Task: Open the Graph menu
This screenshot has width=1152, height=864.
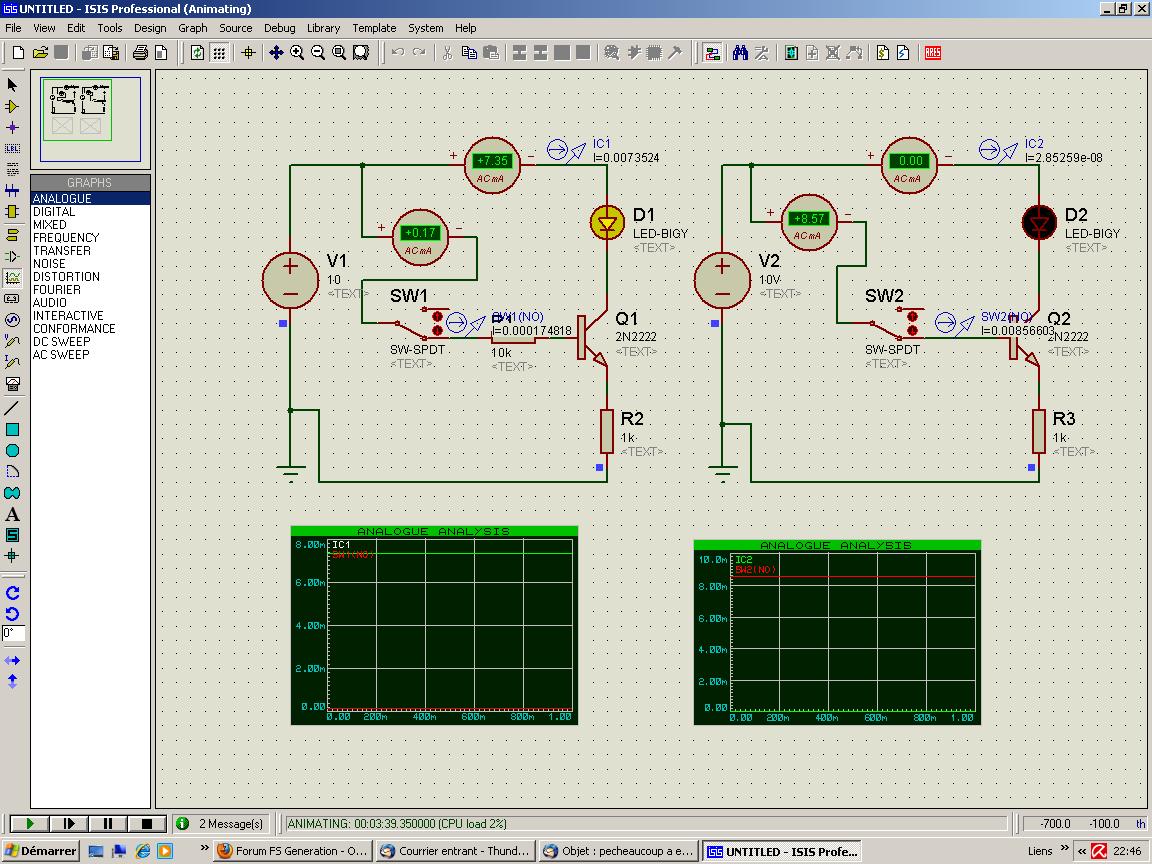Action: (193, 28)
